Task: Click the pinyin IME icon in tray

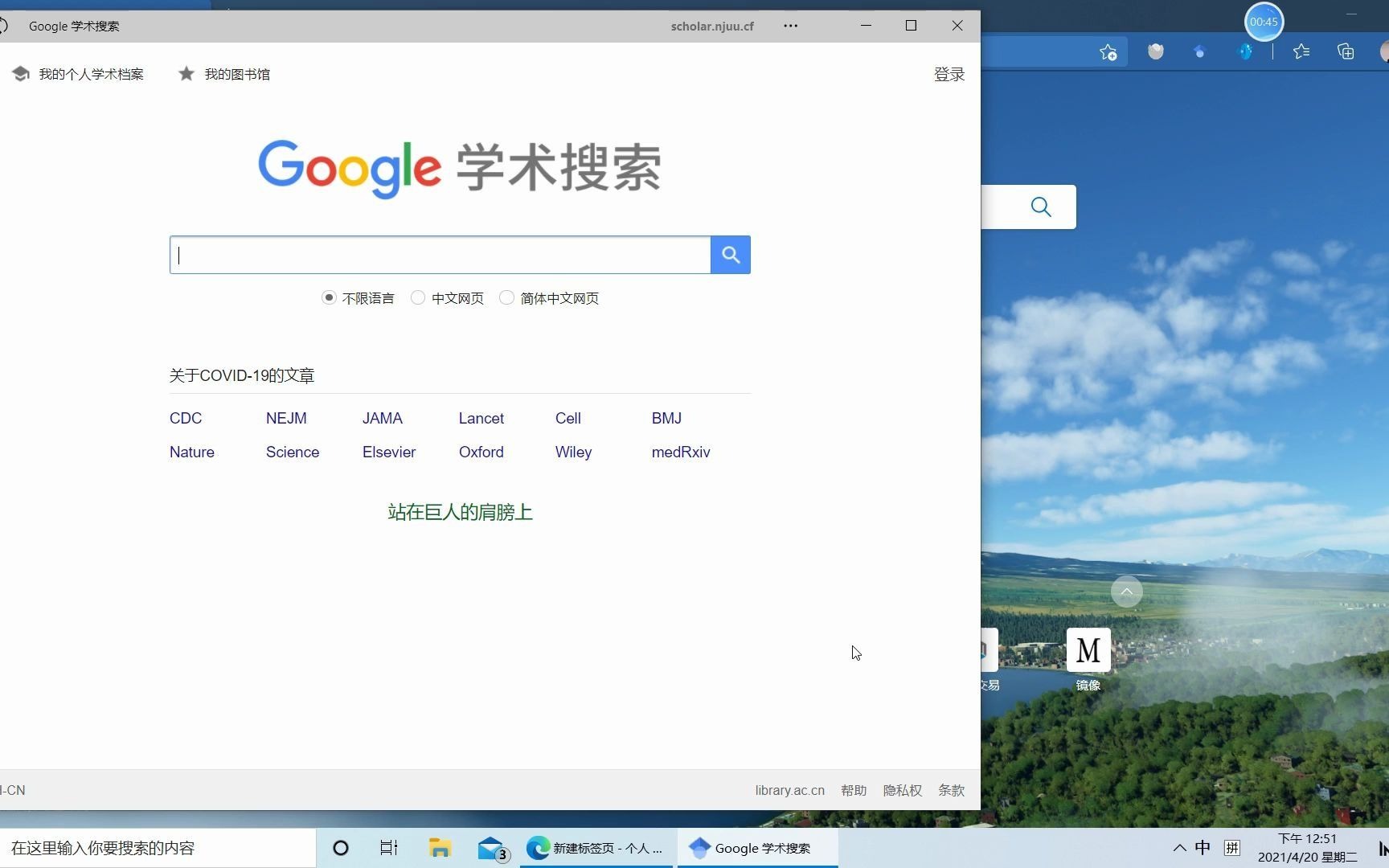Action: 1232,848
